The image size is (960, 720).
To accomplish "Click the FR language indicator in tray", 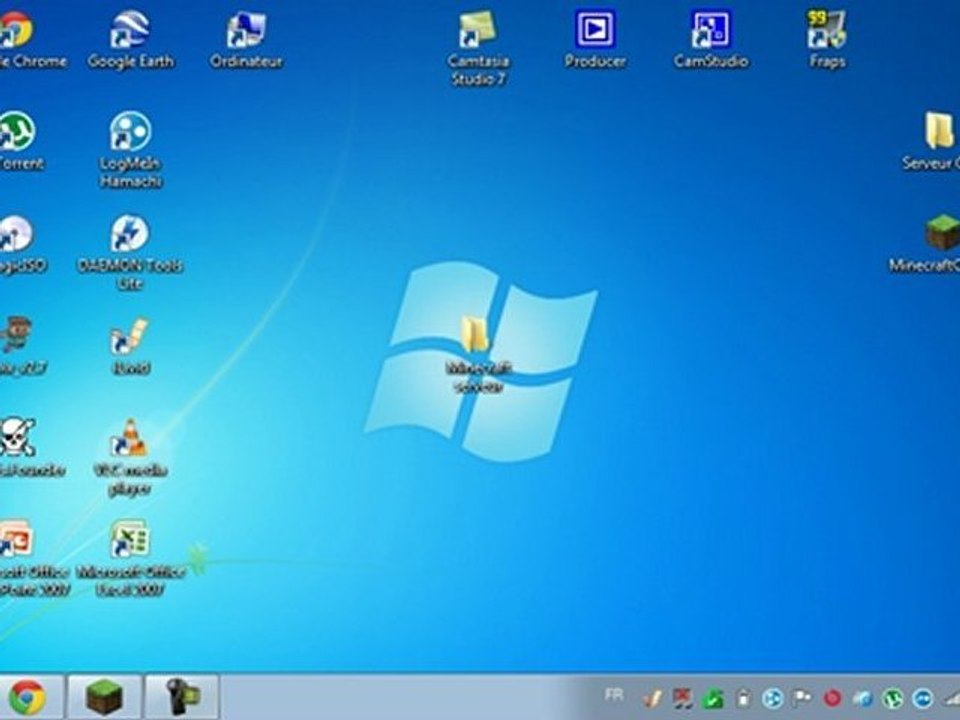I will [613, 695].
